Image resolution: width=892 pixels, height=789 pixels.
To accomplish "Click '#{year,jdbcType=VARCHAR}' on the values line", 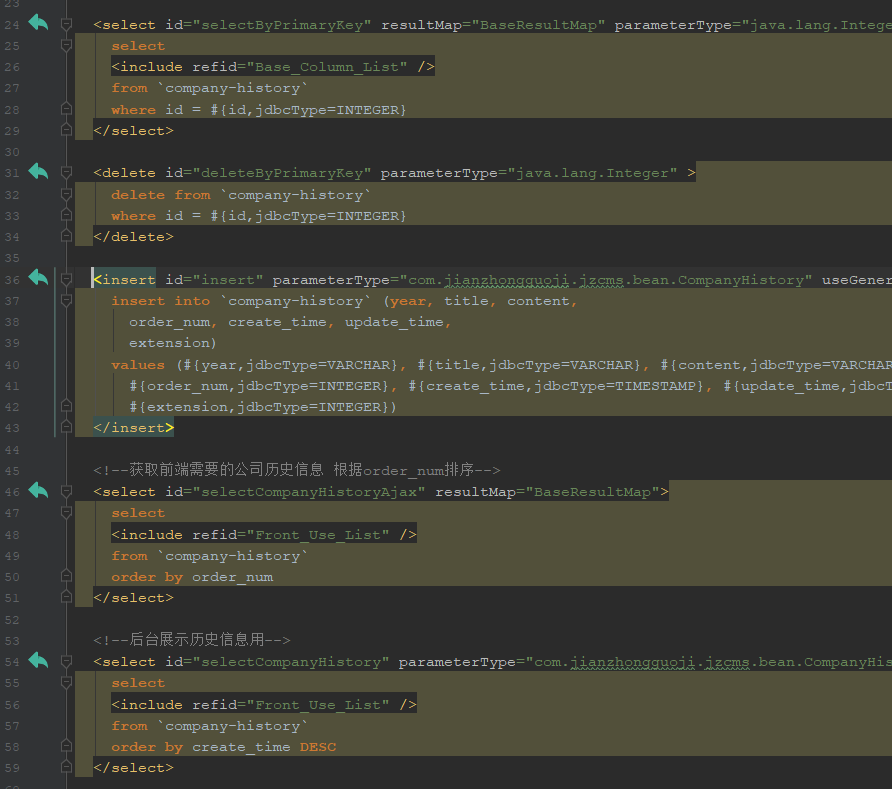I will [x=290, y=365].
